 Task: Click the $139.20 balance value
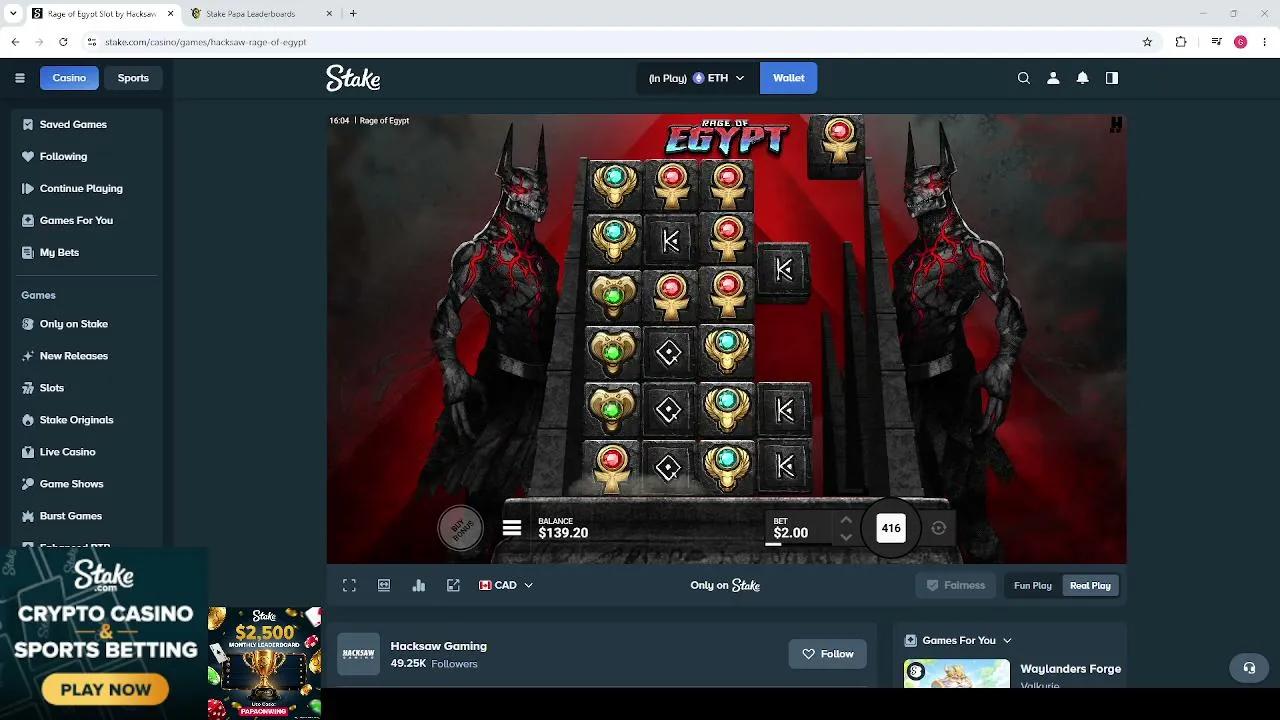[563, 533]
